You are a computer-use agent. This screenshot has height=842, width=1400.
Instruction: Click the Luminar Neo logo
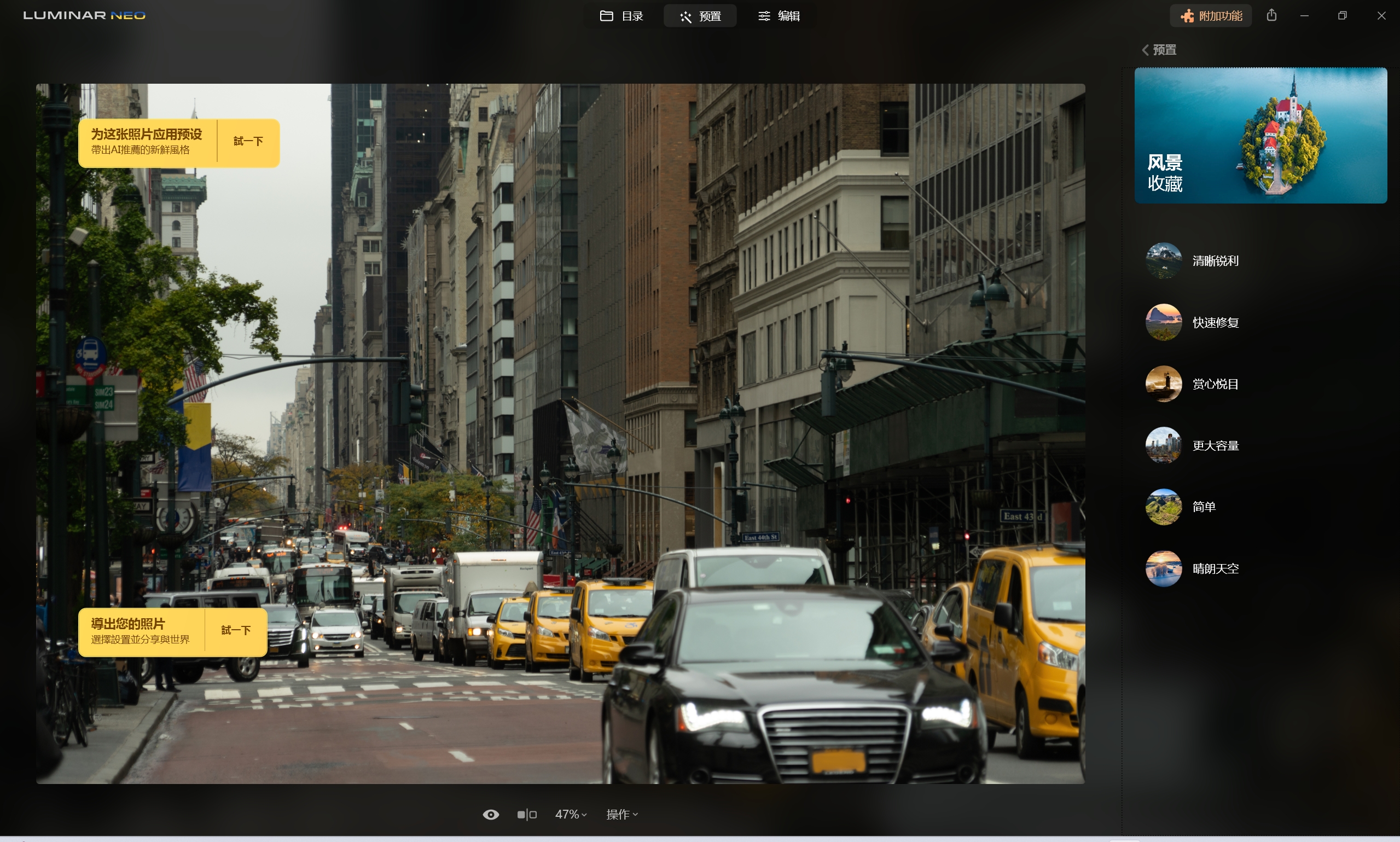(x=84, y=15)
